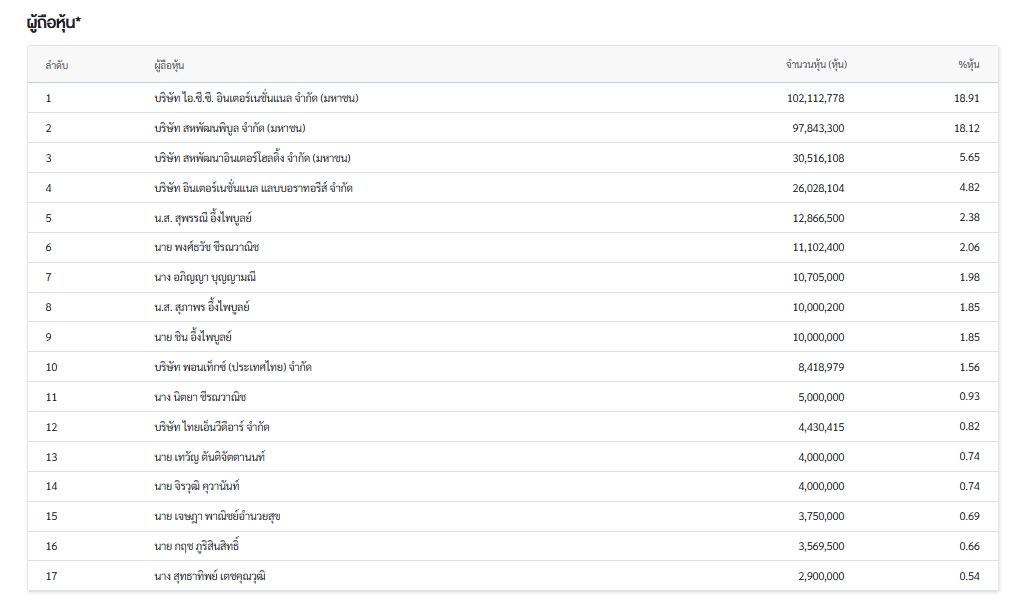
Task: Select shareholder บริษัท ไอ.ซี.ซี. อินเตอร์เนชั่นแนล จำกัด (มหาชน)
Action: click(x=256, y=98)
